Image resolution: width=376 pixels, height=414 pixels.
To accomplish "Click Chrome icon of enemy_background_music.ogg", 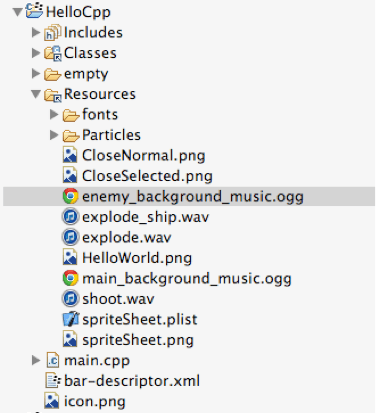I will point(70,196).
